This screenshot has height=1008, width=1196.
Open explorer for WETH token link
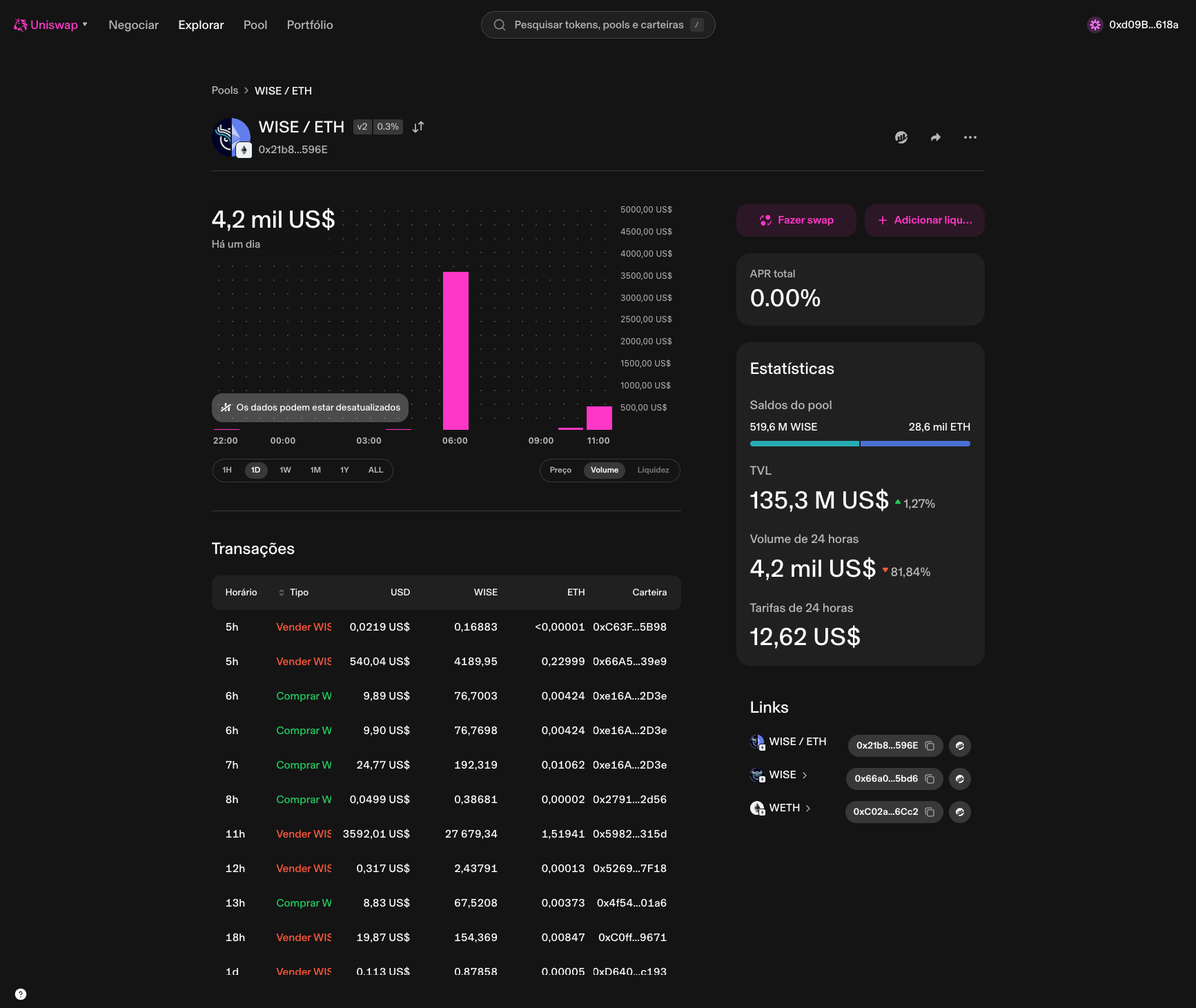(960, 811)
